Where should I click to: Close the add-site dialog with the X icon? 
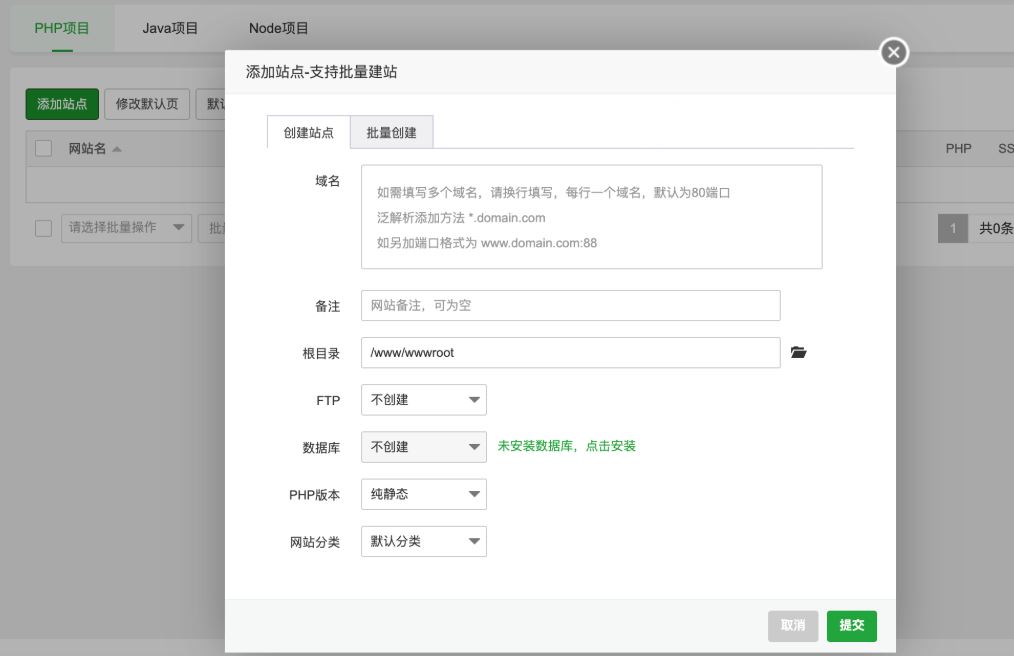894,52
